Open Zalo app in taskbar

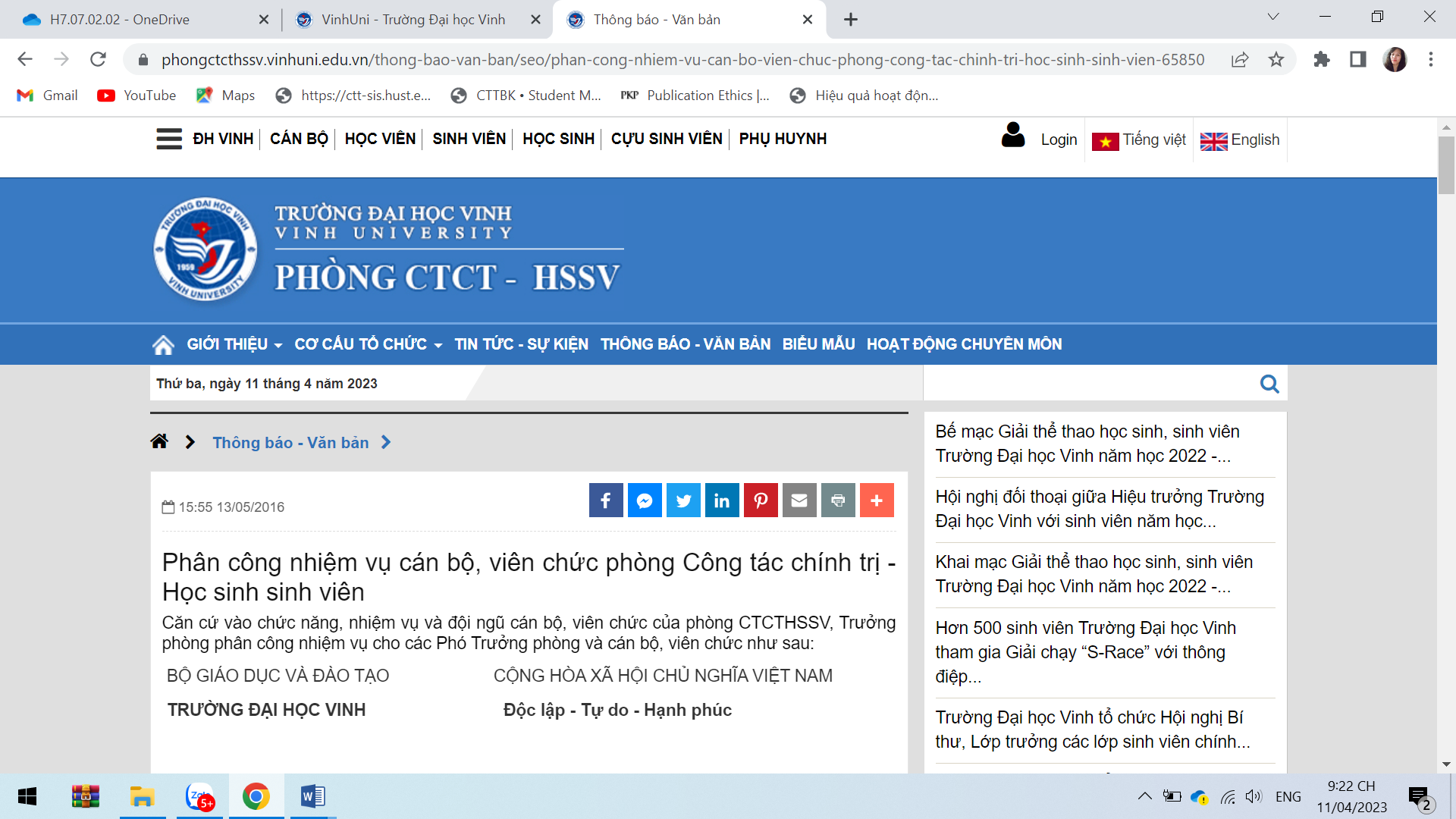tap(199, 796)
